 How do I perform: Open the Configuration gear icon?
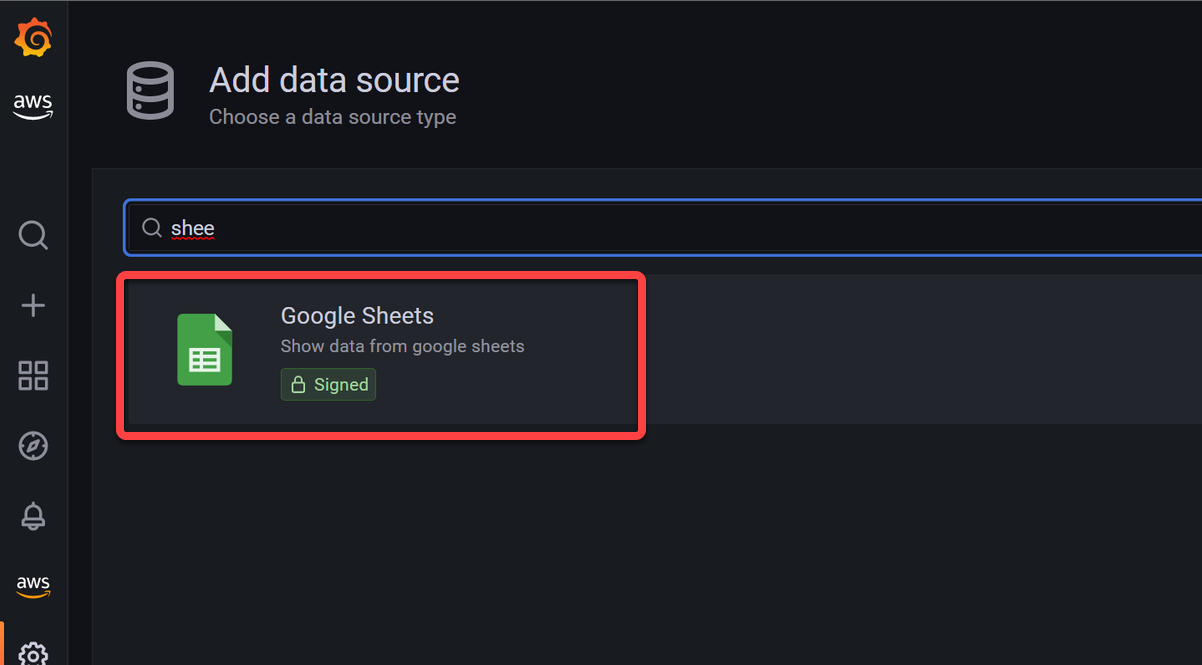[33, 653]
